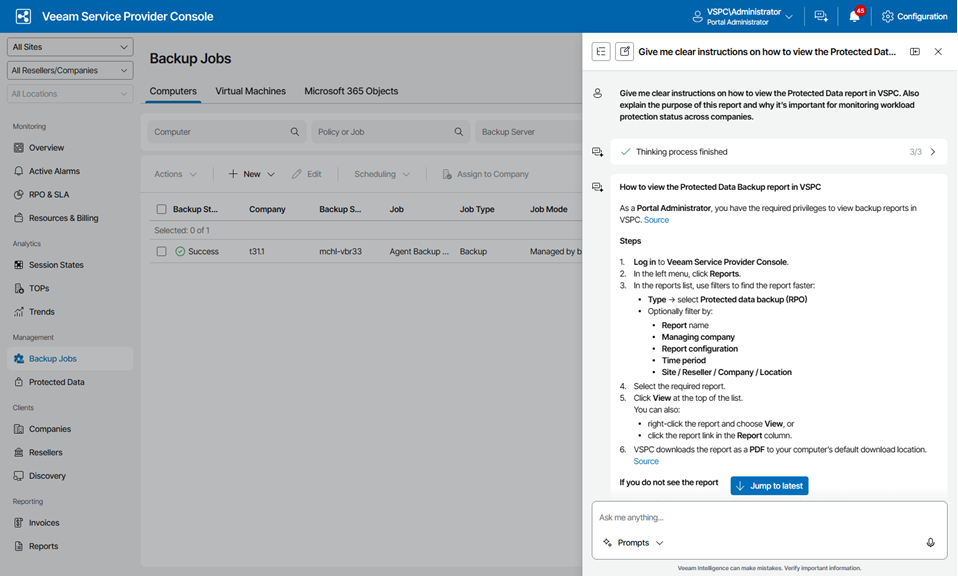
Task: Sort by the Backup St... status column header
Action: click(195, 209)
